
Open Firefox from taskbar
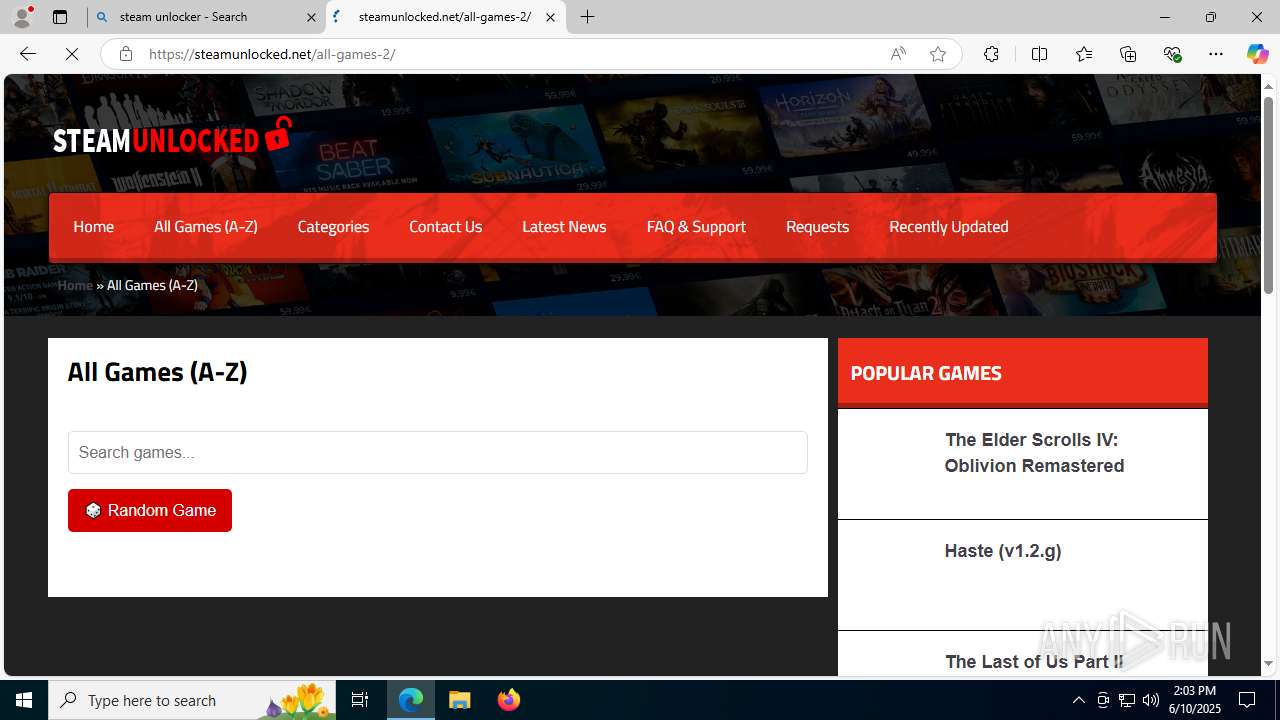click(508, 700)
